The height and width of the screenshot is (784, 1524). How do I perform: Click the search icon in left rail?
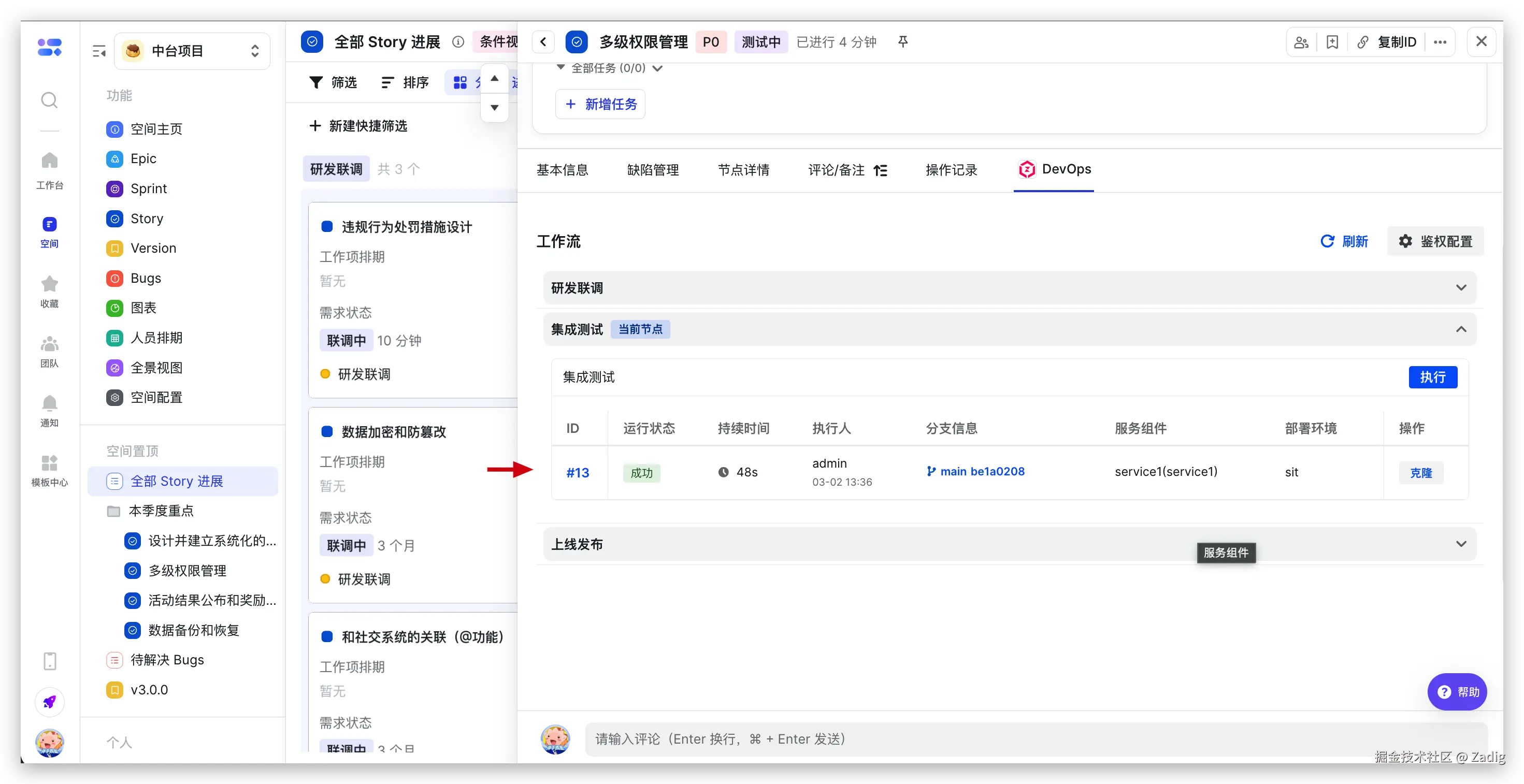49,100
